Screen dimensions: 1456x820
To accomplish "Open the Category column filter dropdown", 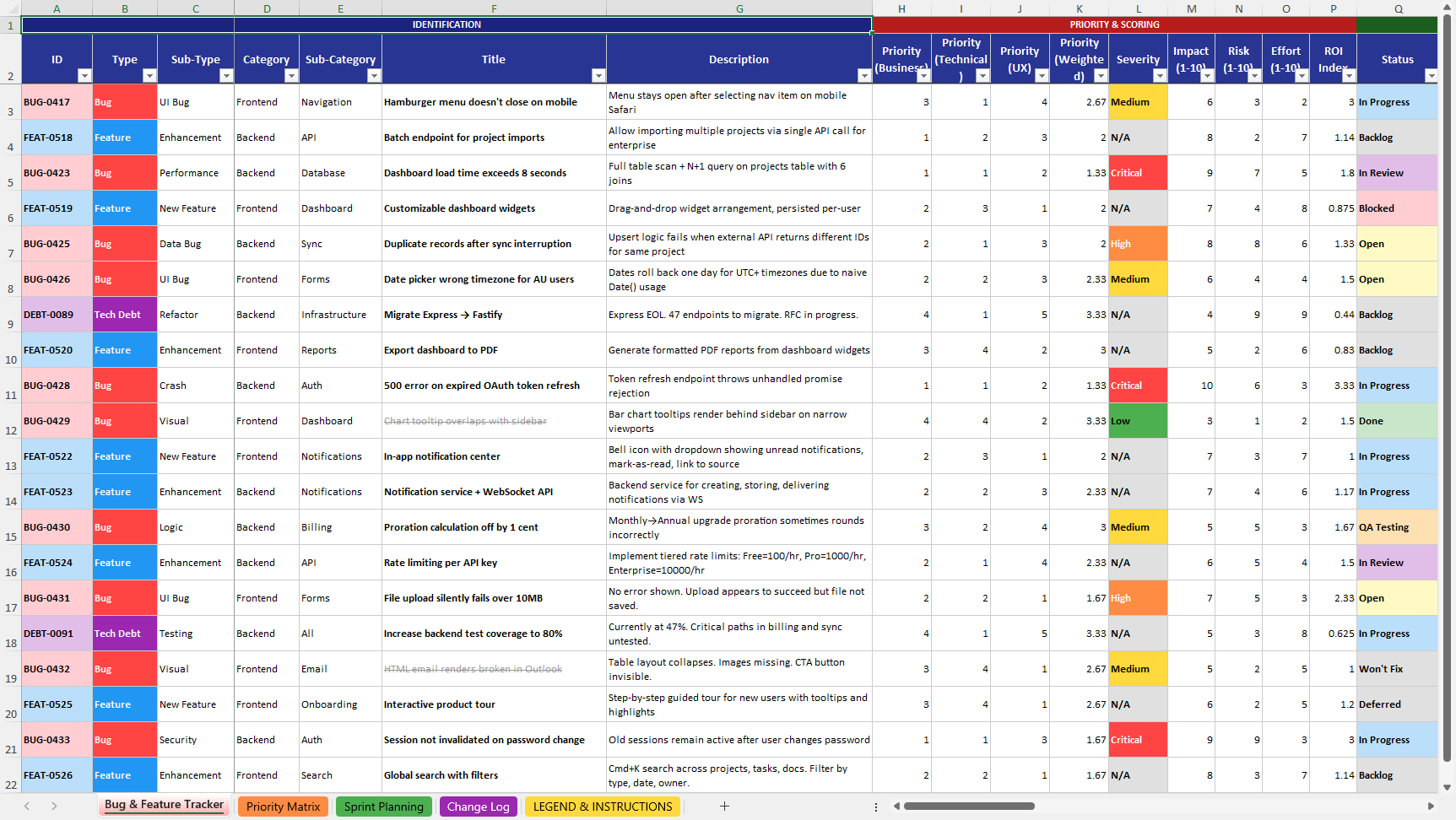I will click(291, 76).
